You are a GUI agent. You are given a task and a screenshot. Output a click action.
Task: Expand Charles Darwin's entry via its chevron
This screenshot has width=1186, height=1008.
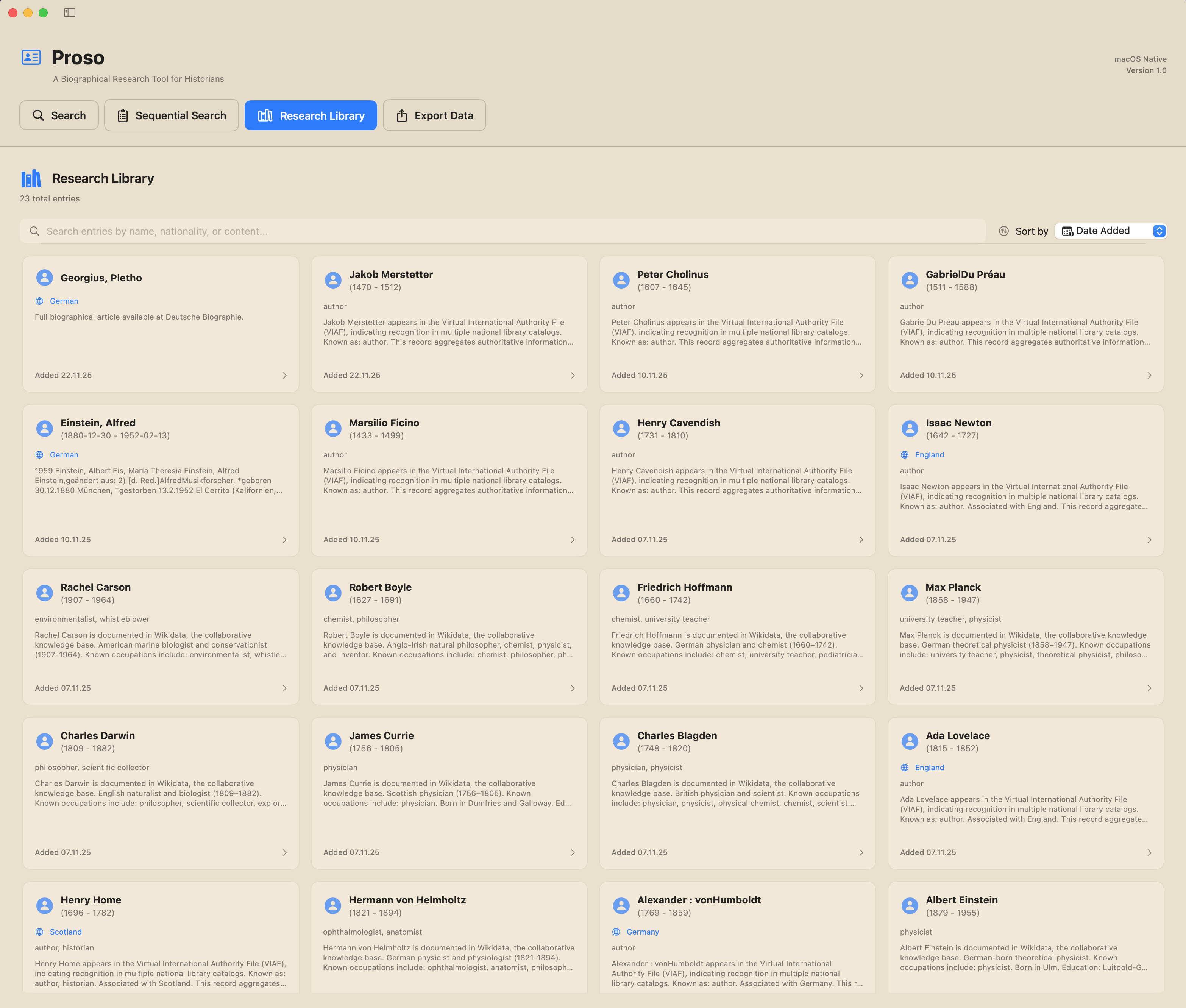point(284,852)
